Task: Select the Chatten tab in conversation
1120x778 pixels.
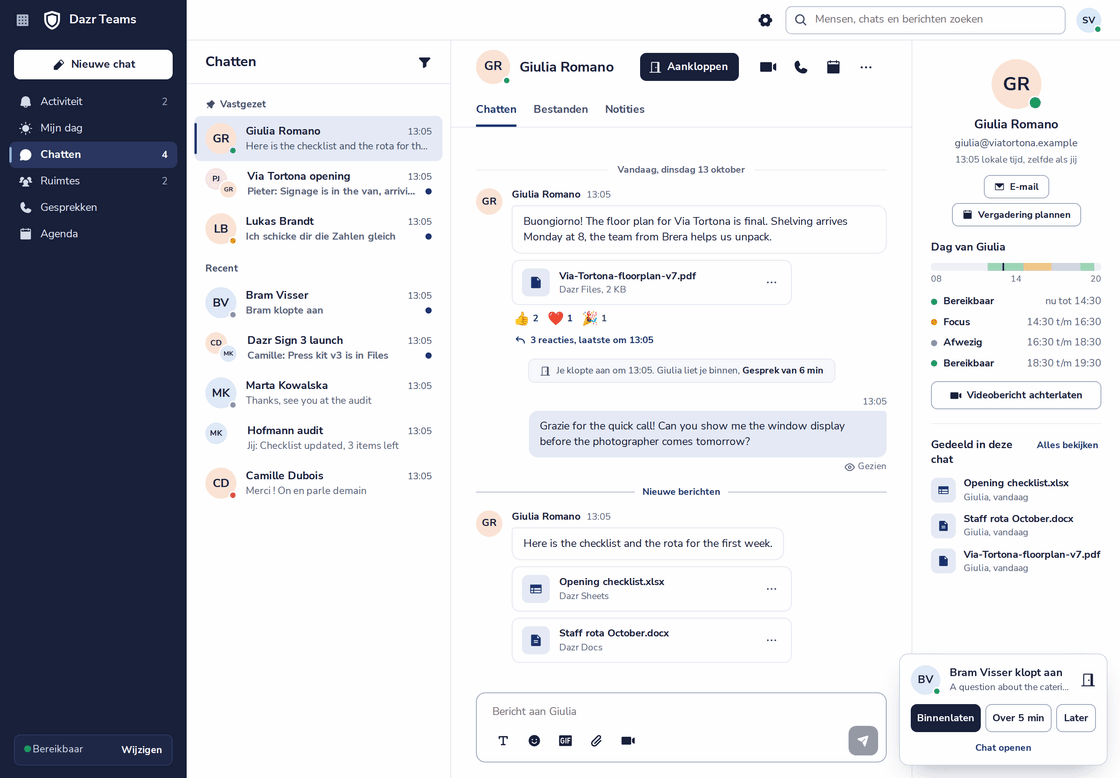Action: click(496, 109)
